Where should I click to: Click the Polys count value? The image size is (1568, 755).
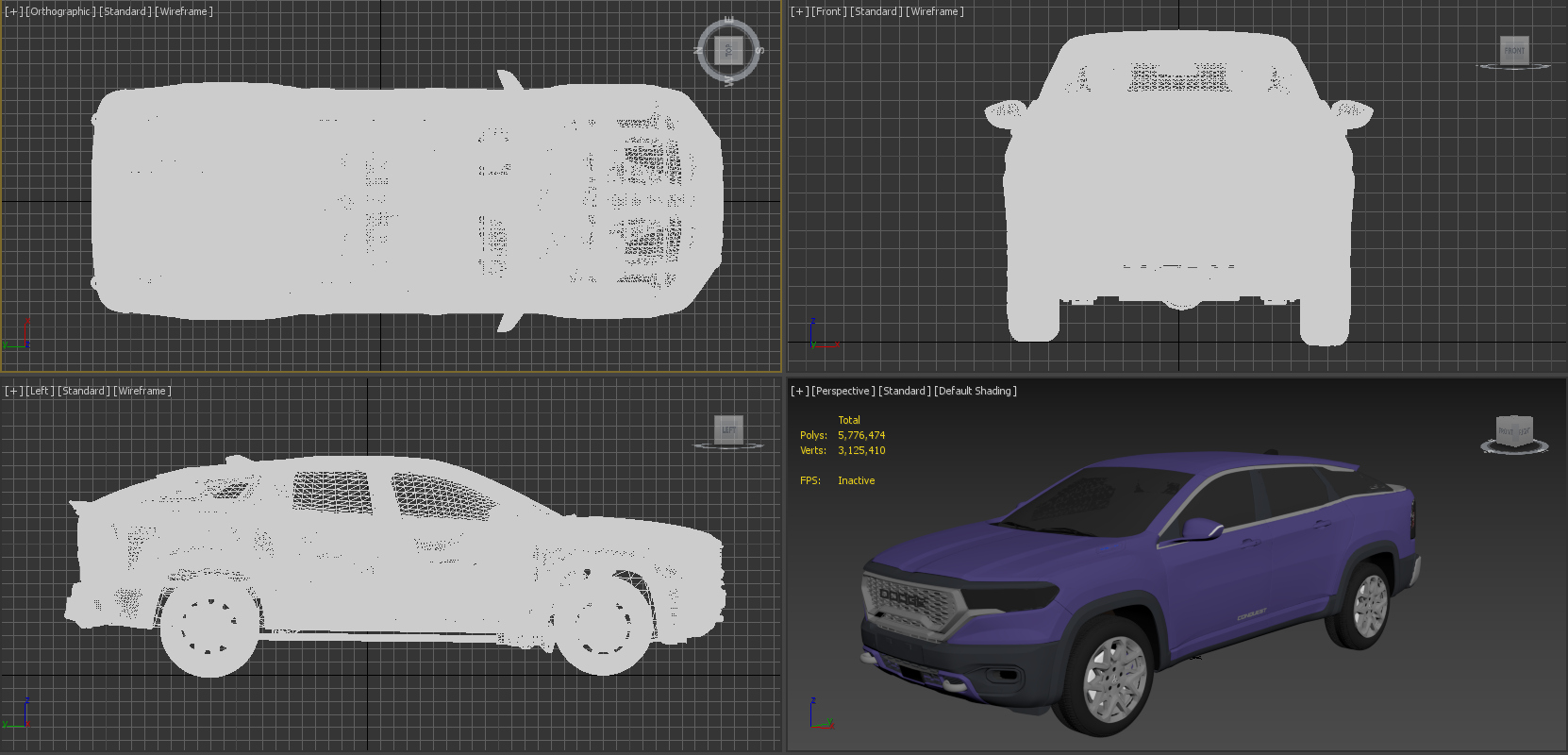tap(861, 435)
